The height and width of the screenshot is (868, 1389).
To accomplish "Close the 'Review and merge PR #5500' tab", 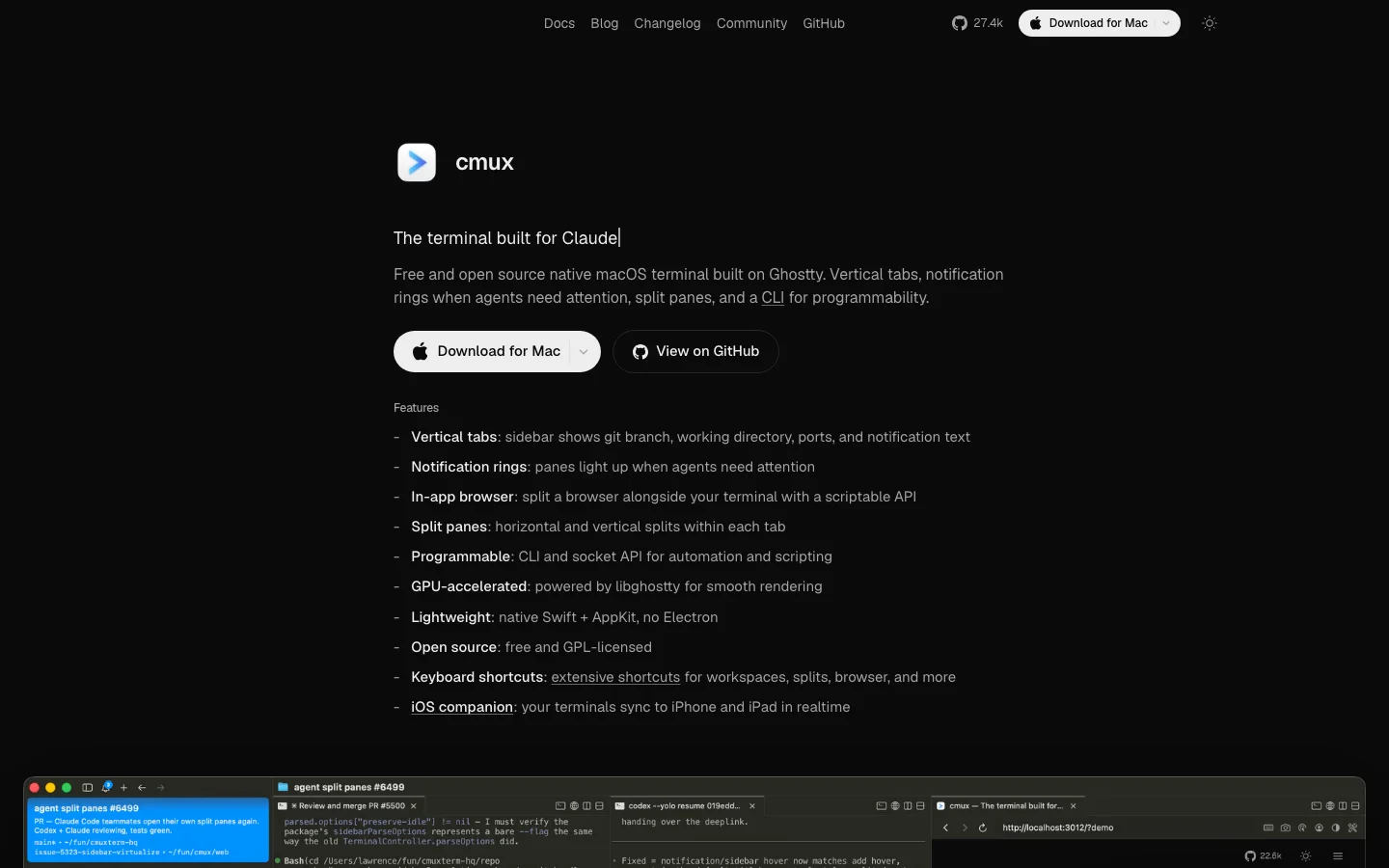I will pos(413,805).
